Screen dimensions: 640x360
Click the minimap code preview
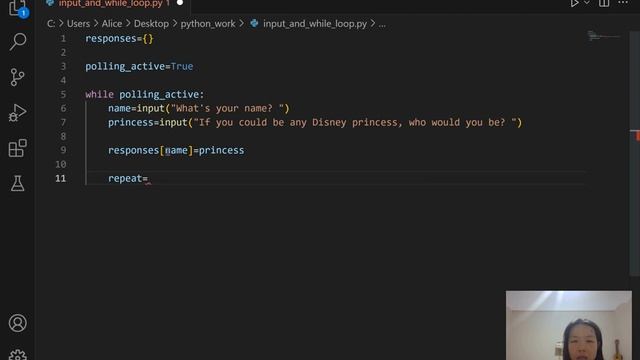604,36
